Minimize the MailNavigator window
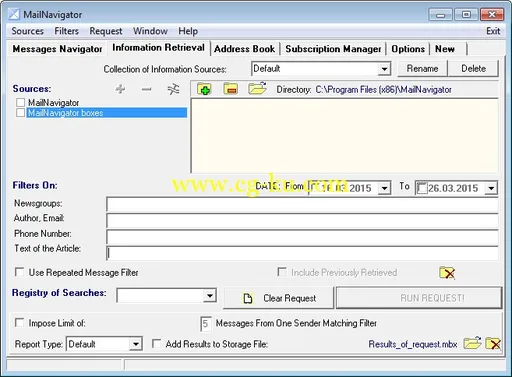512x377 pixels. 440,15
